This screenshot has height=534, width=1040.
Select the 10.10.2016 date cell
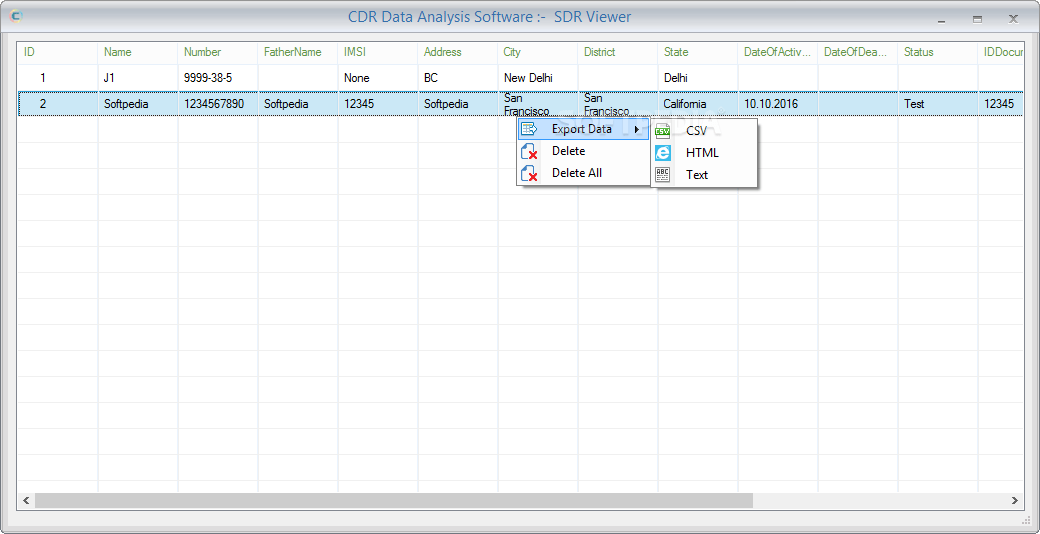click(x=778, y=103)
